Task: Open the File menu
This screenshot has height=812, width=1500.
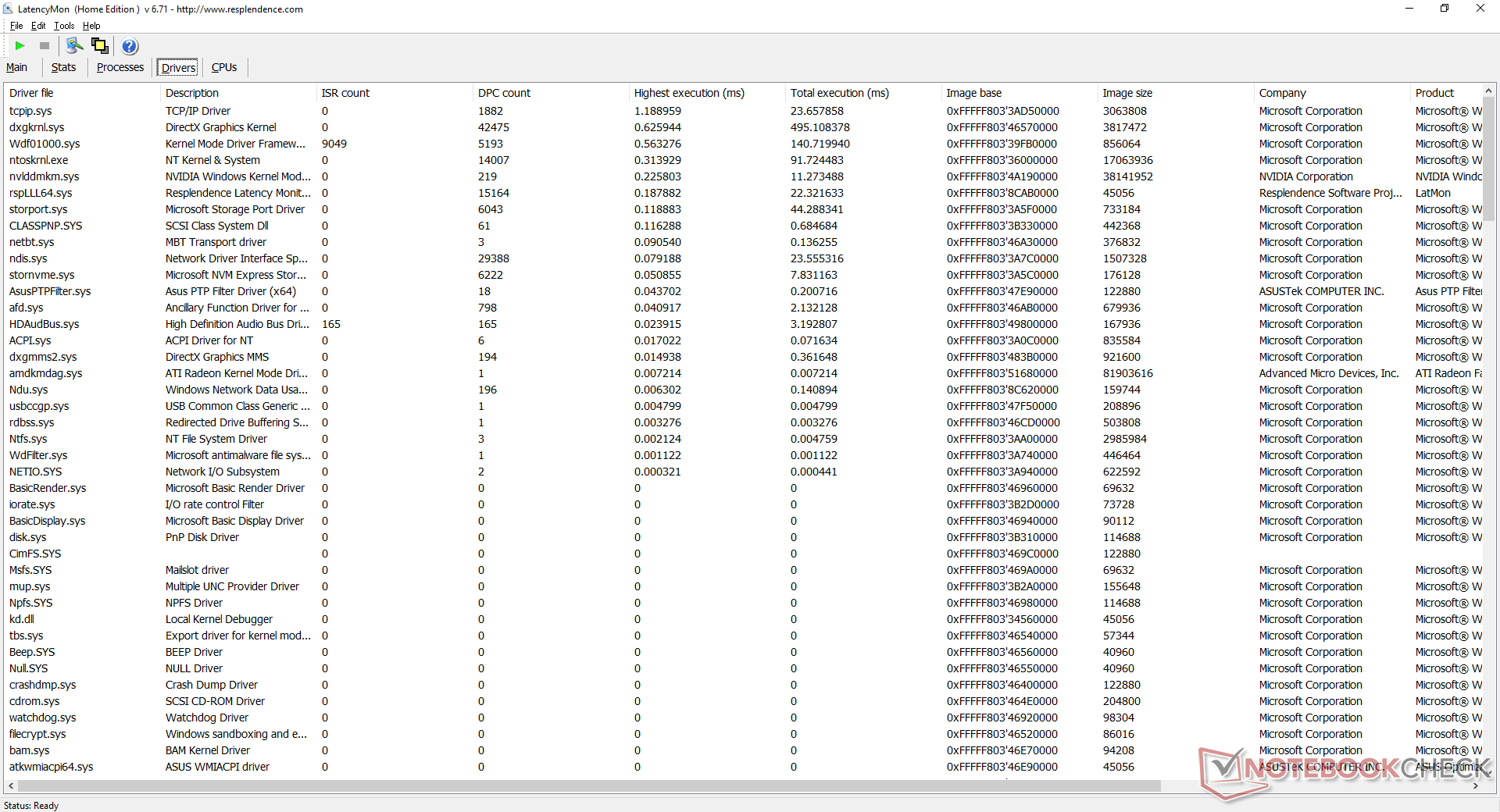Action: pyautogui.click(x=16, y=26)
